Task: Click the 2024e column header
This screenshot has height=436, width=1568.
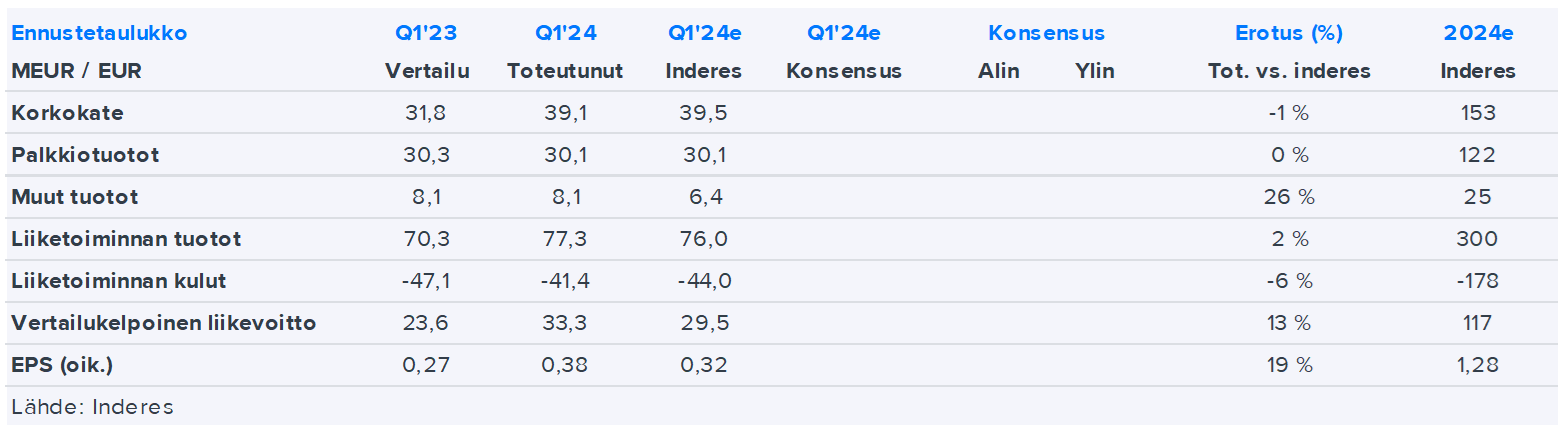Action: (x=1478, y=33)
